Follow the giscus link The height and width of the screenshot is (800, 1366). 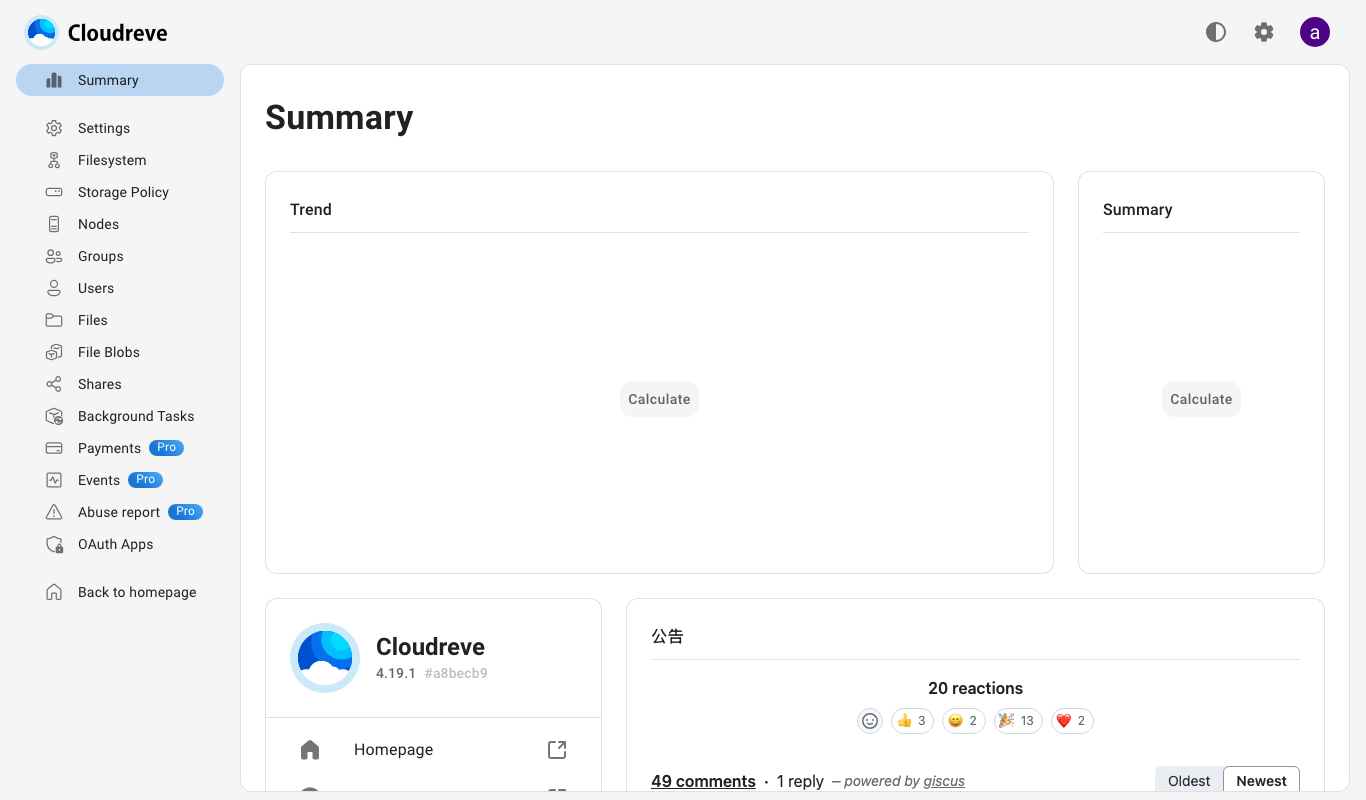pyautogui.click(x=944, y=781)
